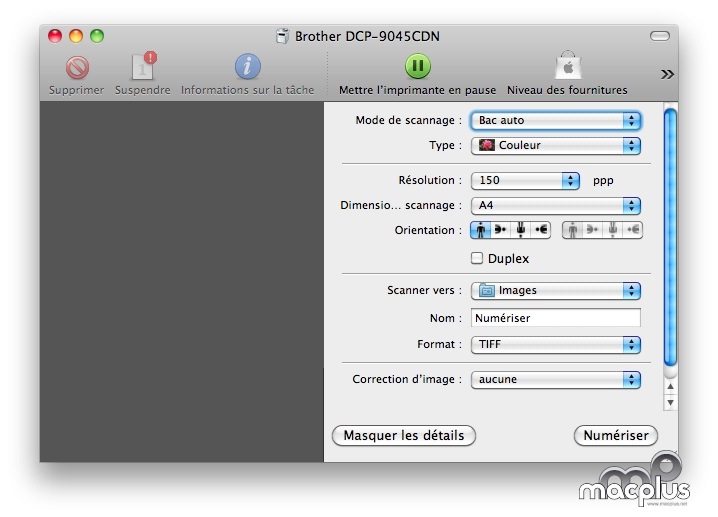This screenshot has height=517, width=718.
Task: Click the blue vertical scrollbar thumb
Action: pyautogui.click(x=670, y=237)
